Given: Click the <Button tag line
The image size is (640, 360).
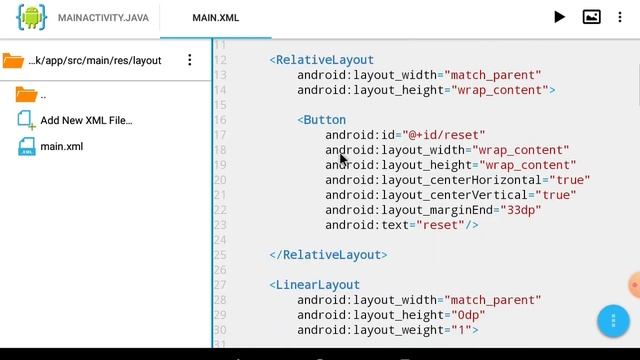Looking at the screenshot, I should click(x=321, y=120).
